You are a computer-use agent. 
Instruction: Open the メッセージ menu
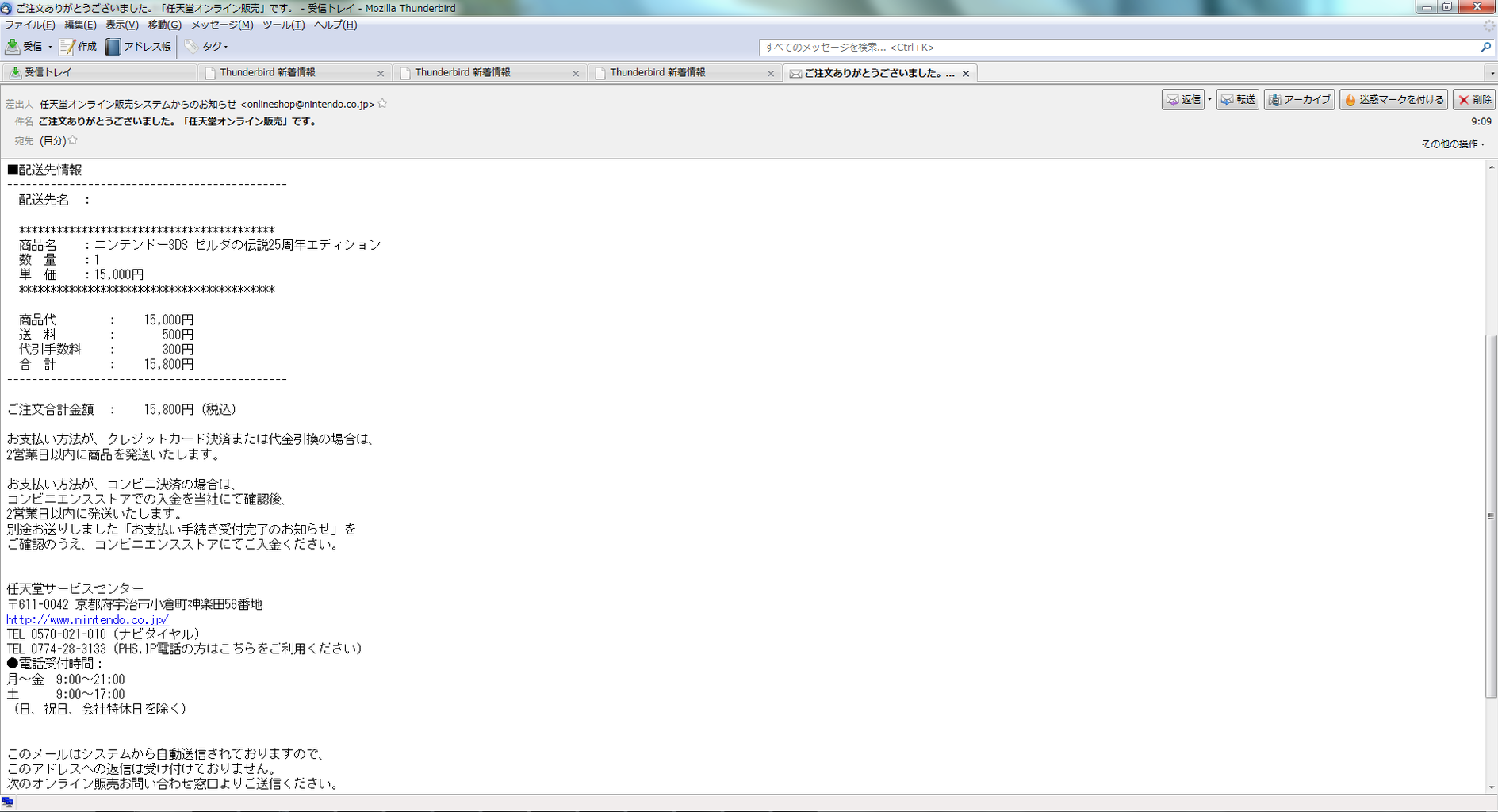pyautogui.click(x=222, y=25)
